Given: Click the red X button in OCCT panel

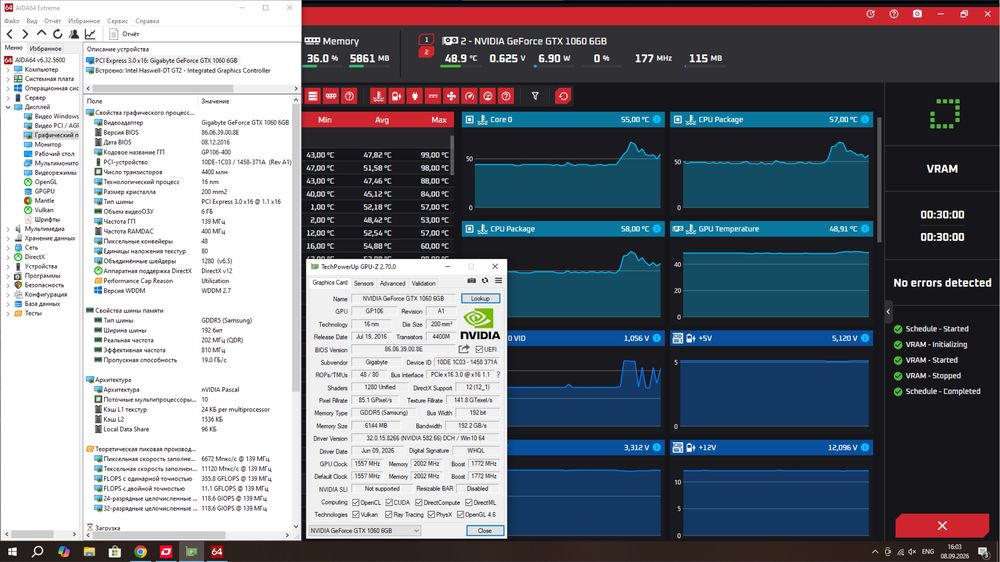Looking at the screenshot, I should click(942, 526).
